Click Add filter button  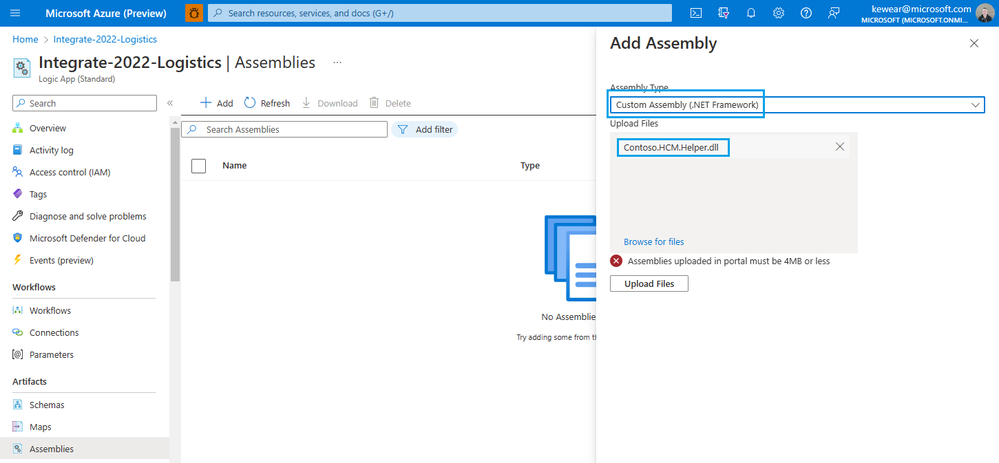coord(424,129)
